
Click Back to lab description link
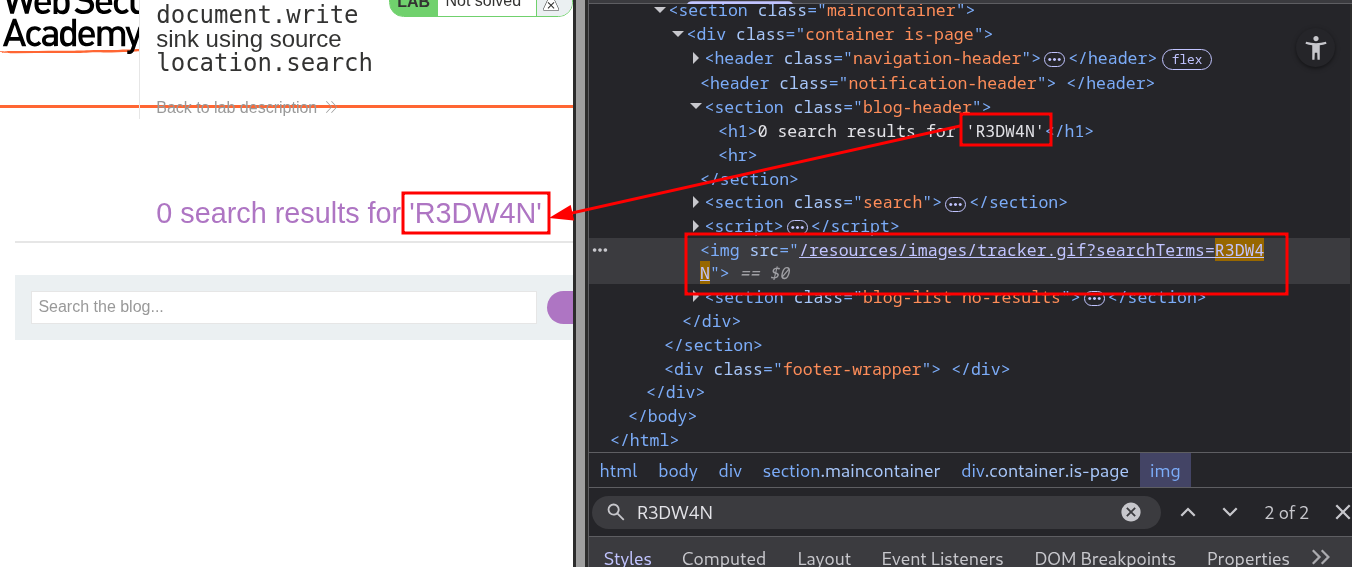pos(236,107)
